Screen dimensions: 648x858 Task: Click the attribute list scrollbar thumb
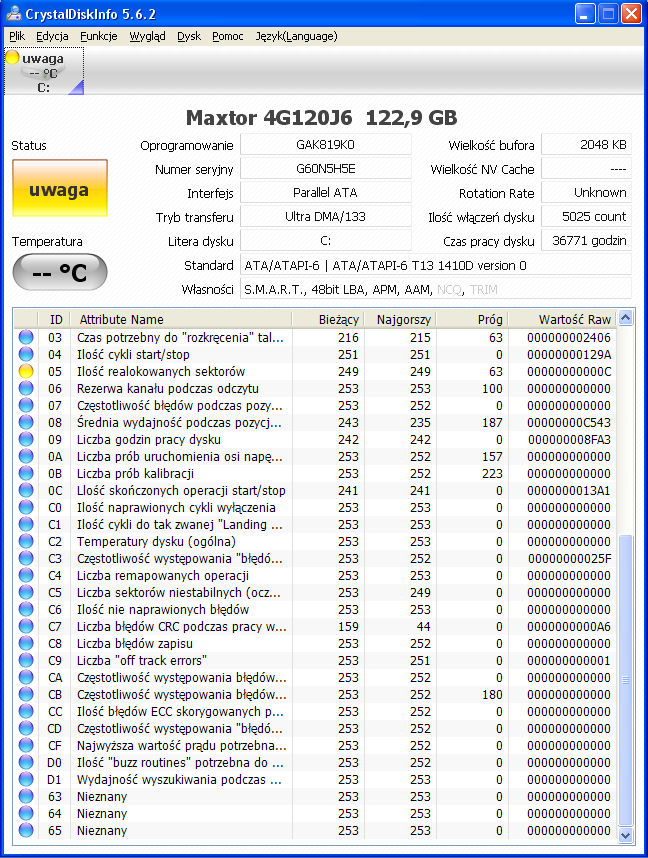626,680
